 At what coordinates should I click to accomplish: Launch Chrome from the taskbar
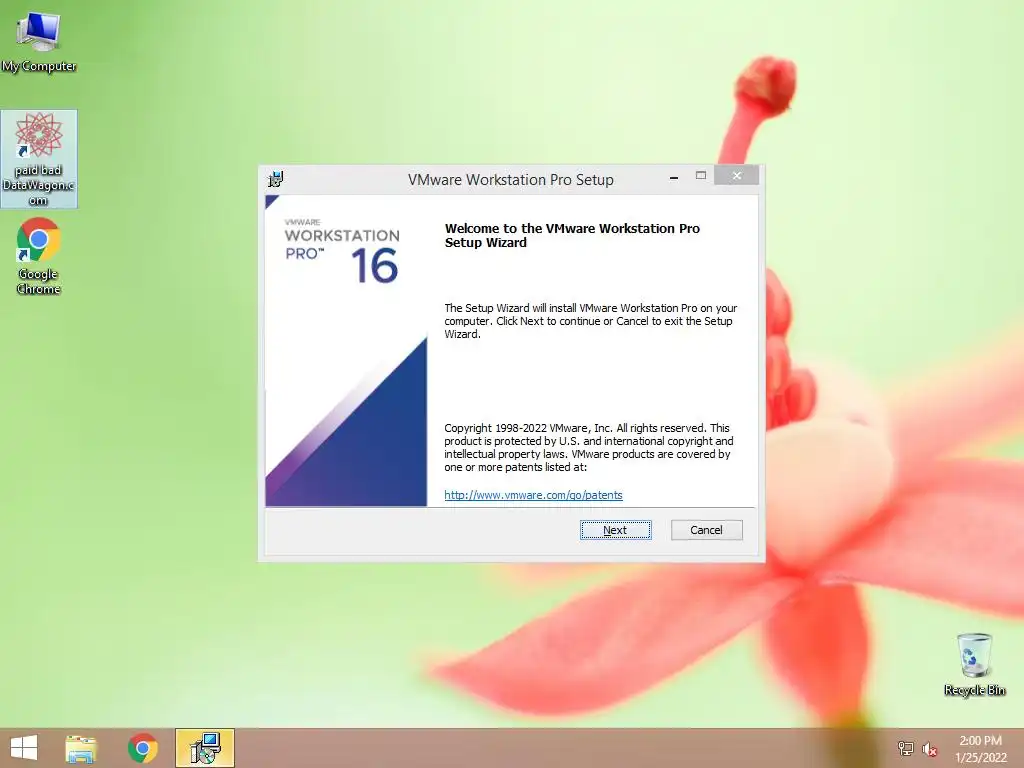pos(143,748)
